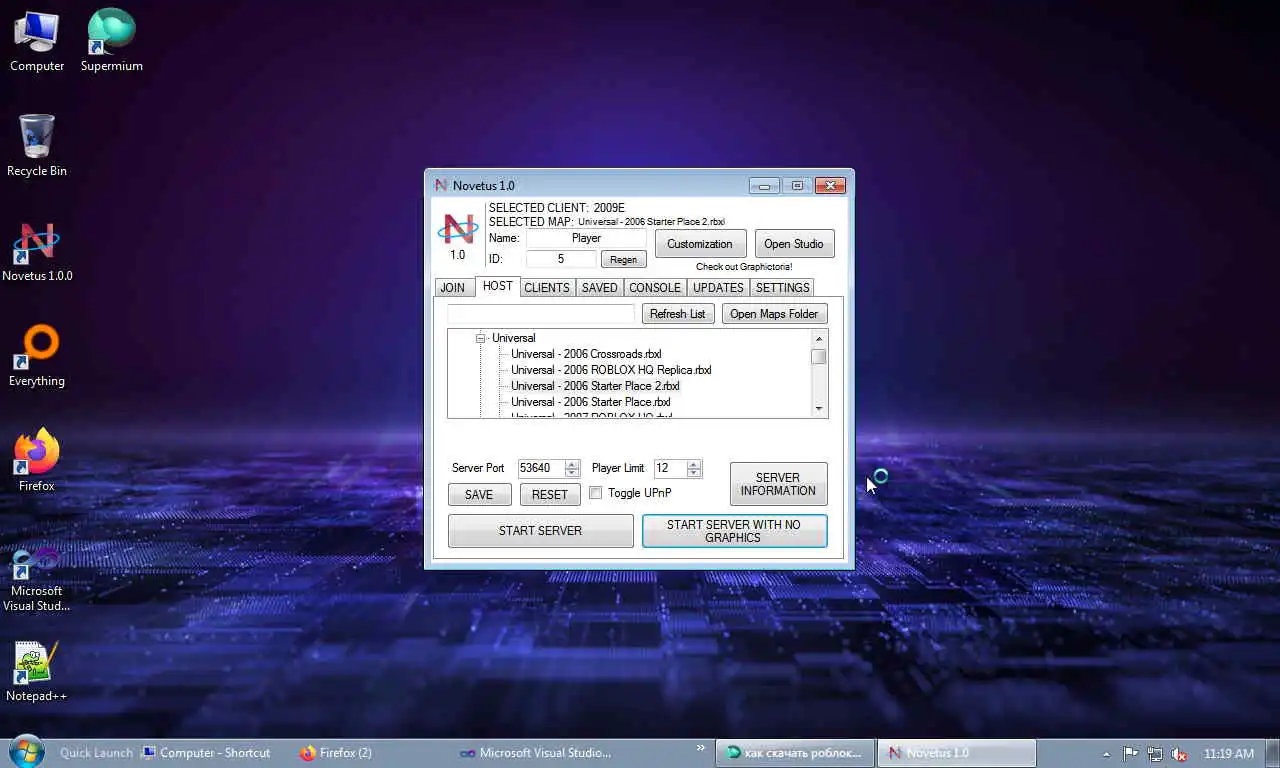Click Firefox (2) in the taskbar
The width and height of the screenshot is (1280, 768).
click(x=336, y=753)
